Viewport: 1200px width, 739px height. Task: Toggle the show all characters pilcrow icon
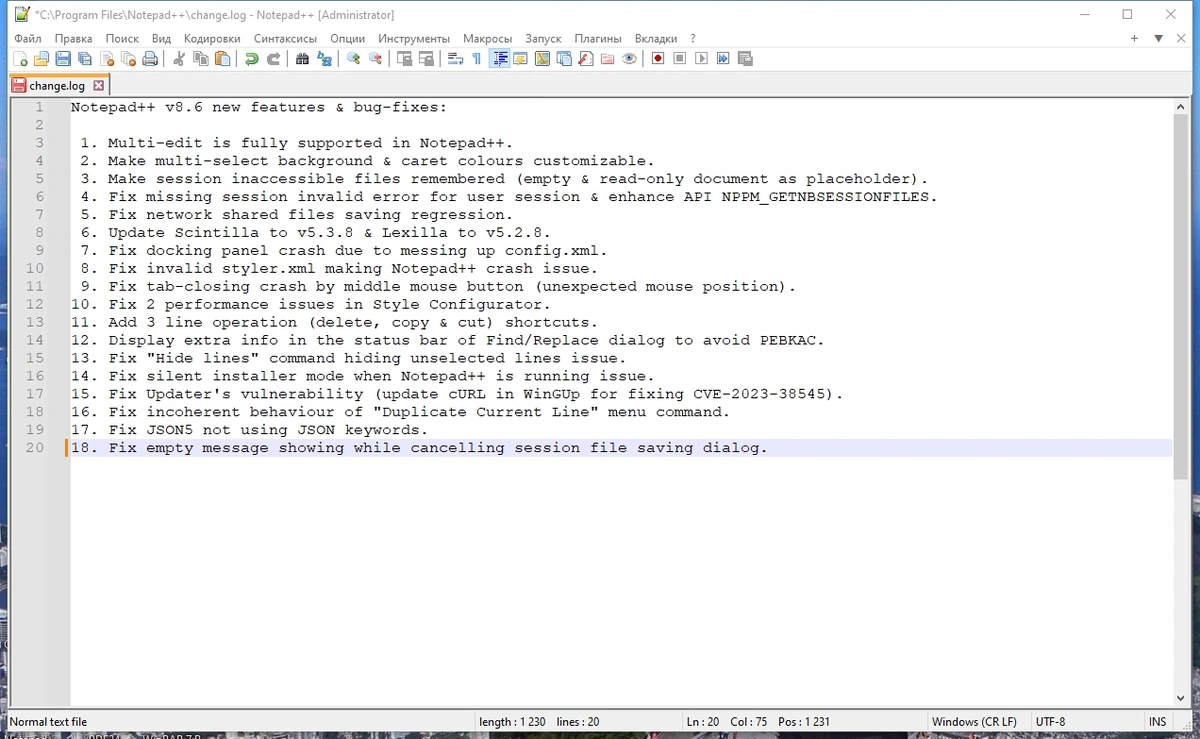pos(477,59)
